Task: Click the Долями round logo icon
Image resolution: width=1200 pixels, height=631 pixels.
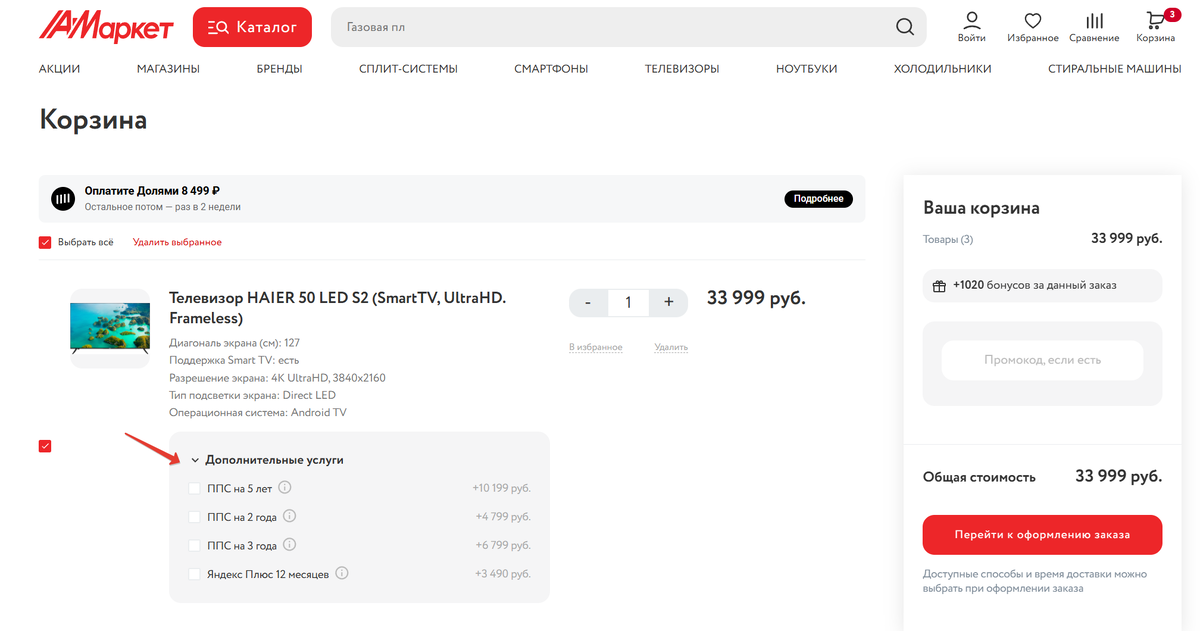Action: pos(64,198)
